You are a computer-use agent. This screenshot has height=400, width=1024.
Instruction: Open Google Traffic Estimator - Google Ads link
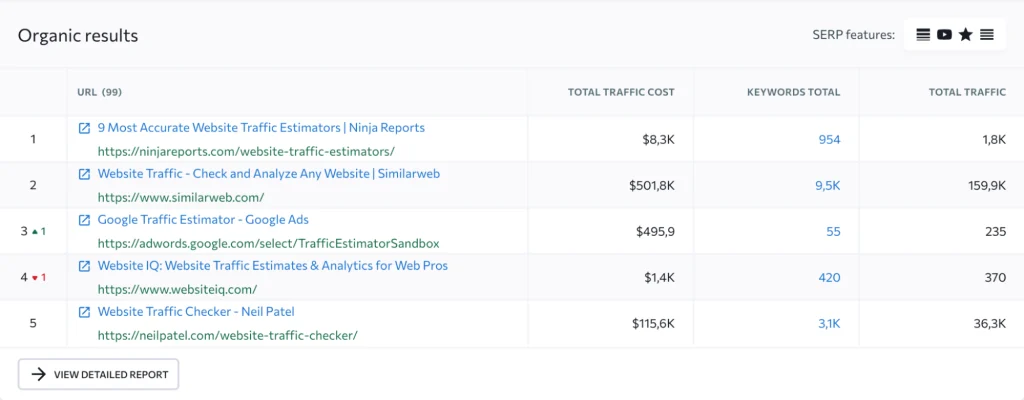tap(203, 220)
